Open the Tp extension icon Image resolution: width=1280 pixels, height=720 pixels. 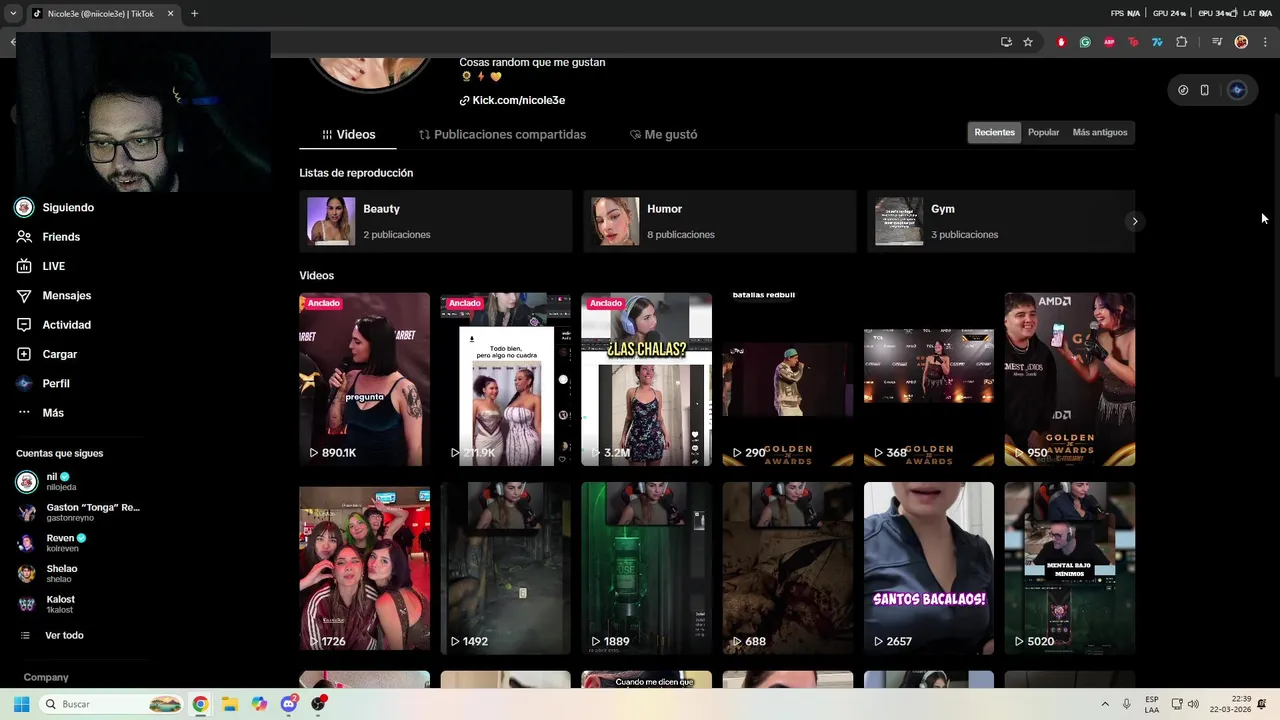[x=1133, y=42]
